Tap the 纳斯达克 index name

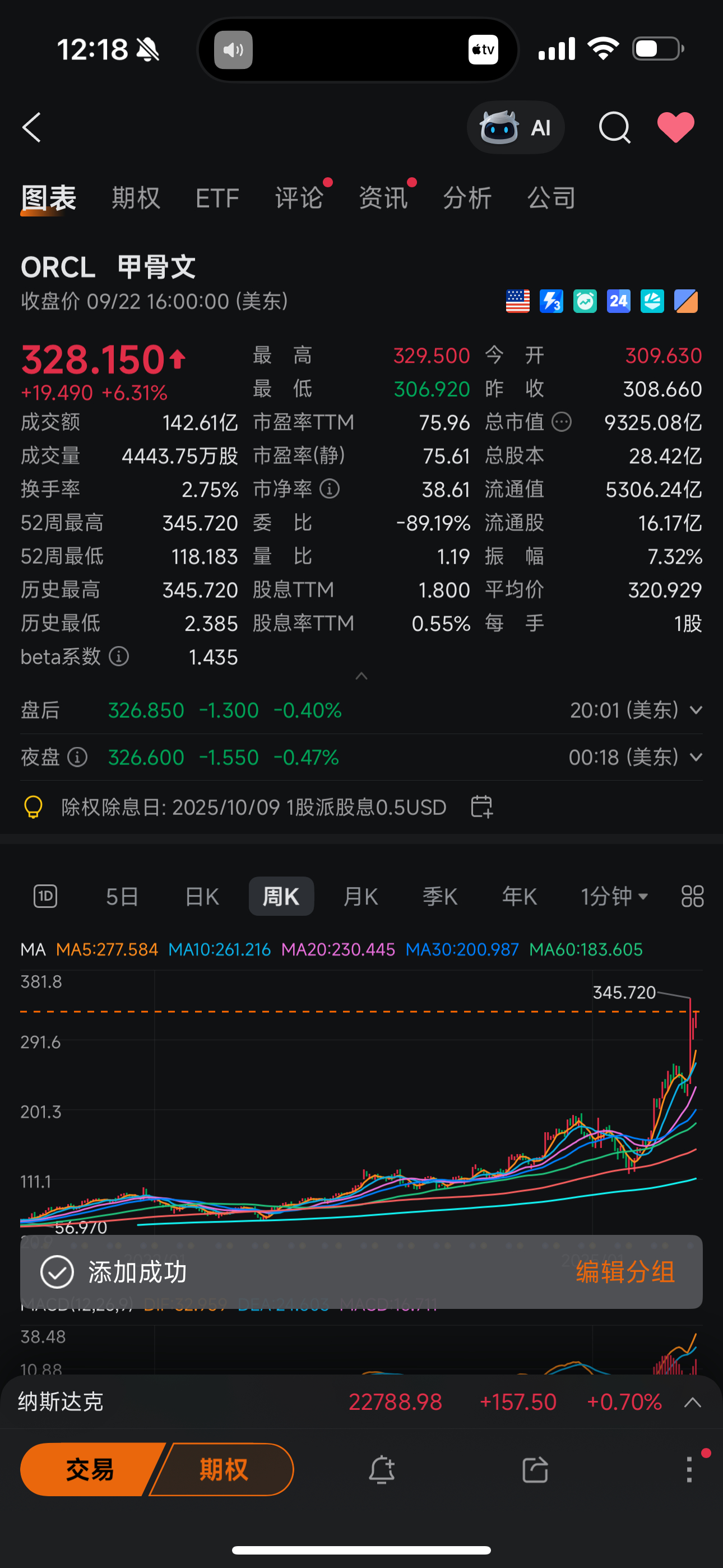point(61,1402)
